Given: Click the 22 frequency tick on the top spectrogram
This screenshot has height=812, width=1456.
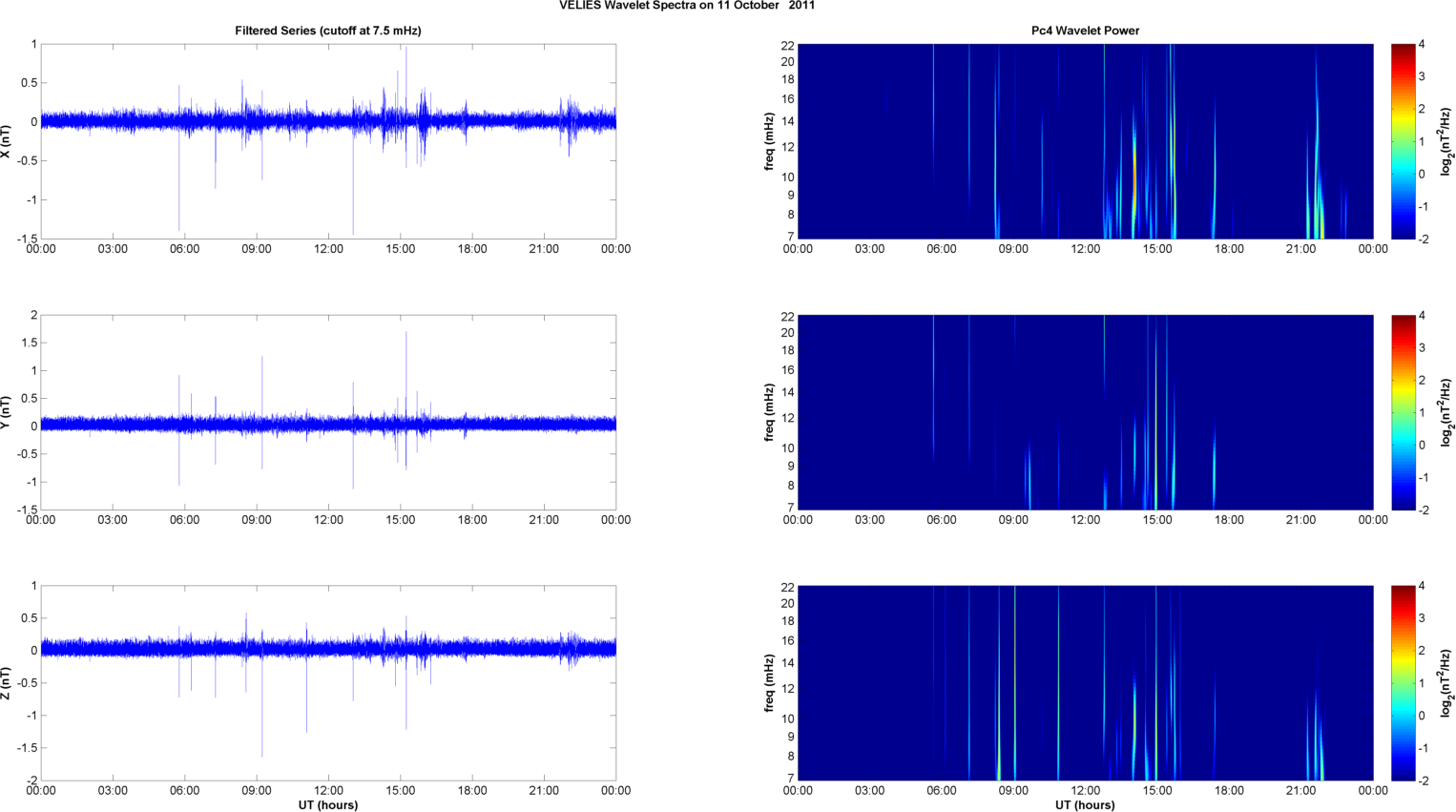Looking at the screenshot, I should (788, 45).
